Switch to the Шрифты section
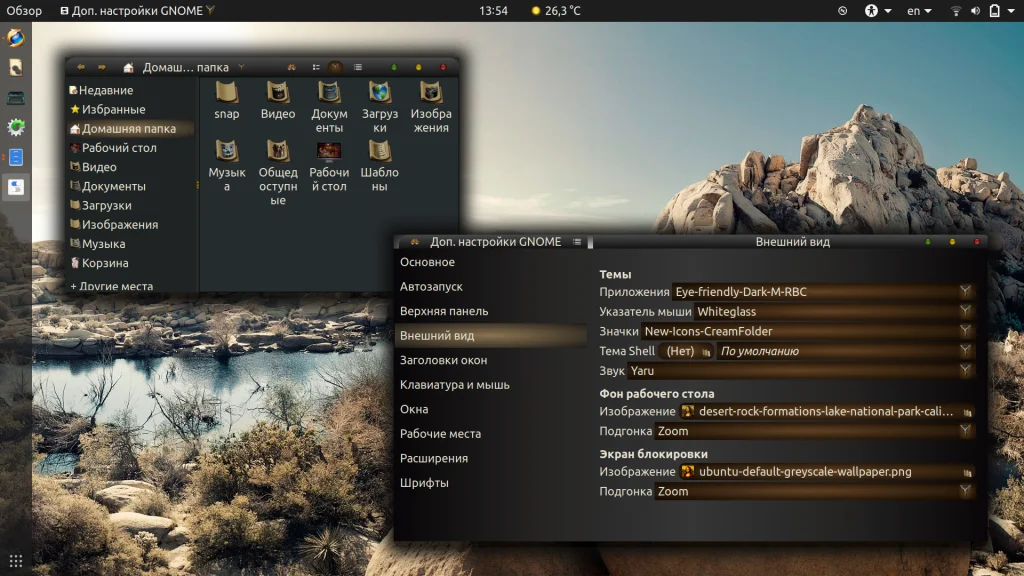This screenshot has height=576, width=1024. 424,483
